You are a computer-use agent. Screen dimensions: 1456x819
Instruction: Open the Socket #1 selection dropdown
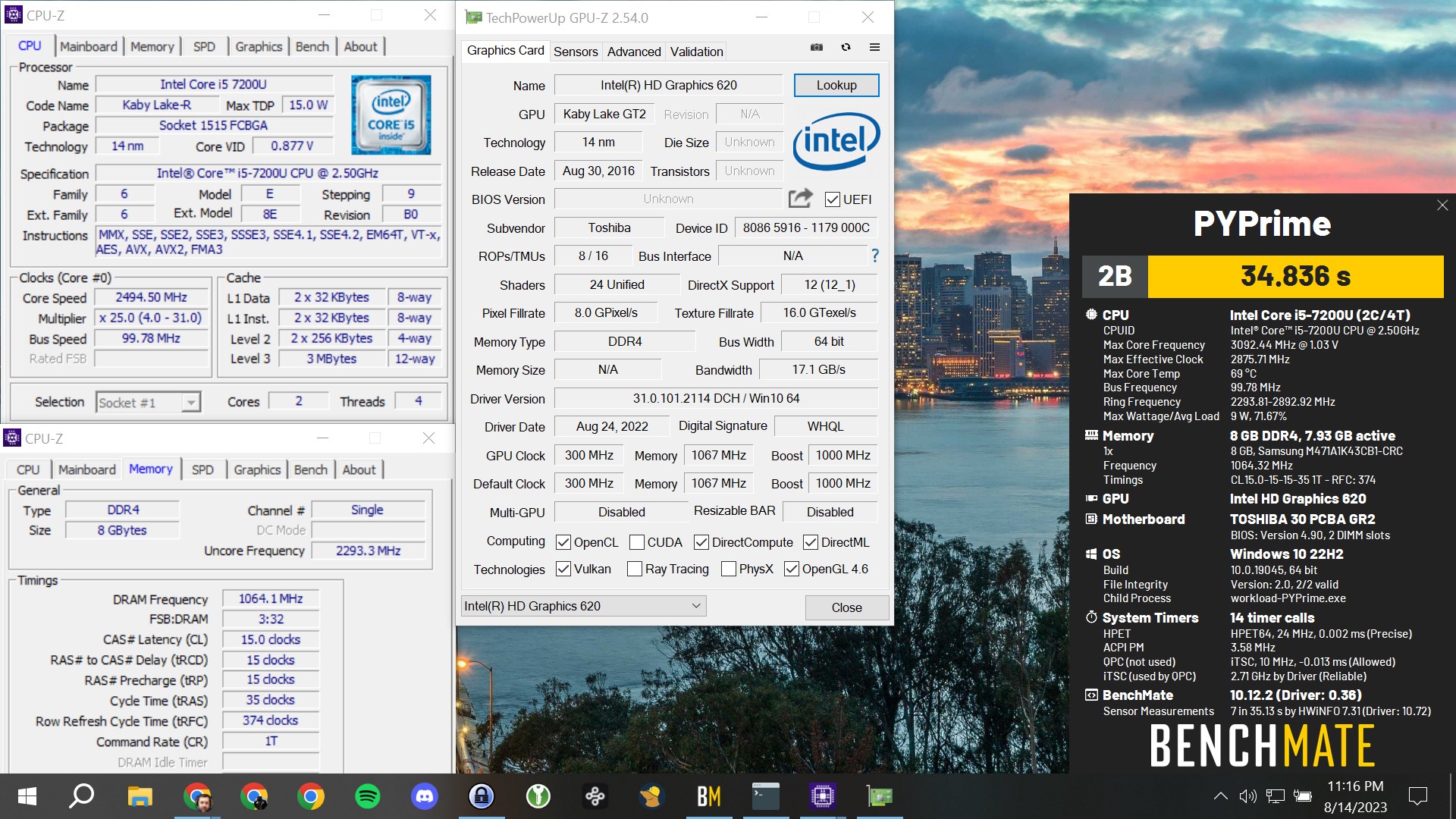pos(149,402)
